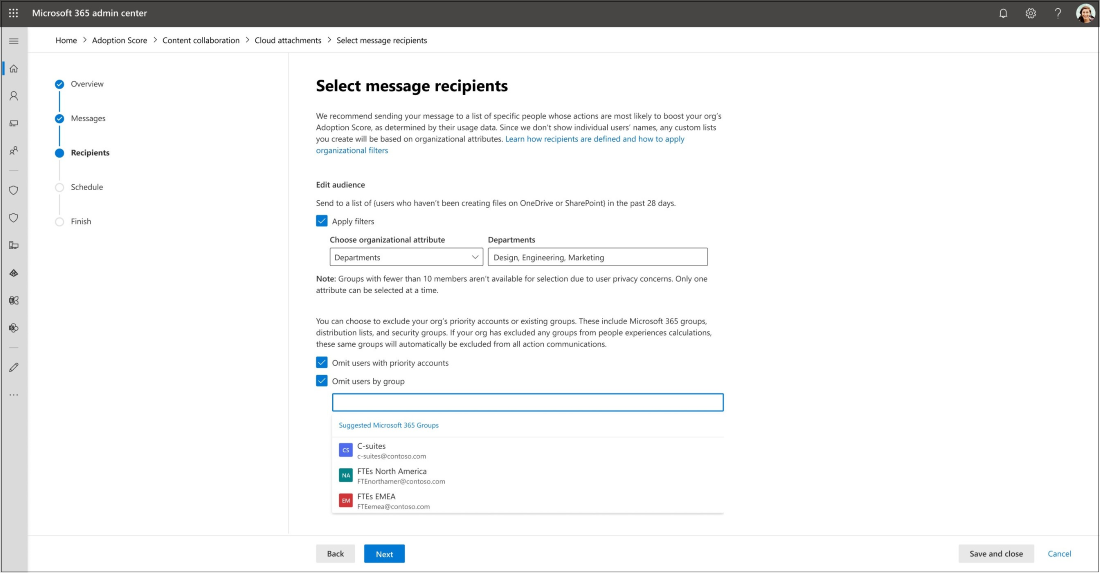Uncheck the Apply filters checkbox
This screenshot has width=1100, height=573.
click(x=322, y=221)
